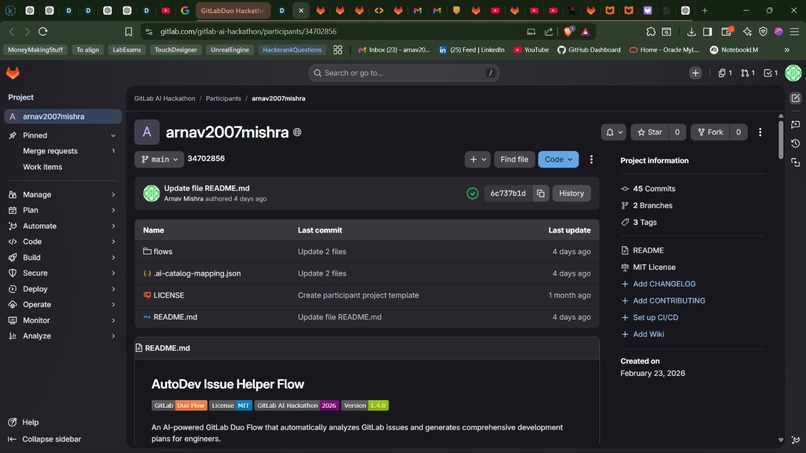Collapse sidebar button
The image size is (806, 453).
(45, 439)
